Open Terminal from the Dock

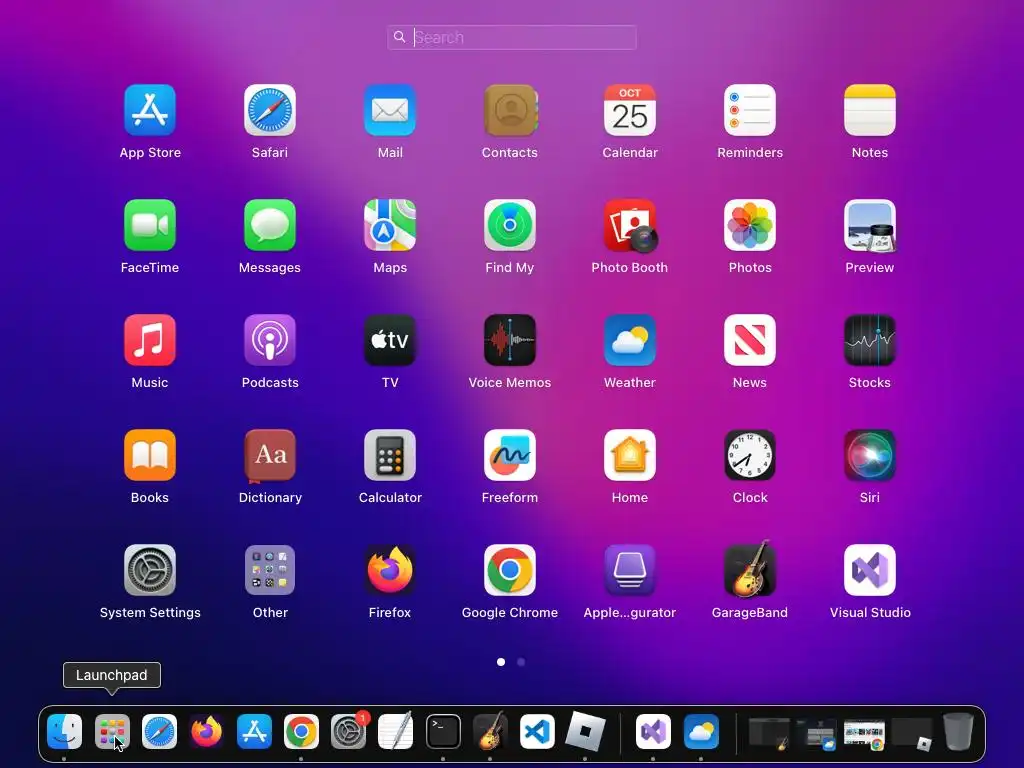click(x=443, y=731)
